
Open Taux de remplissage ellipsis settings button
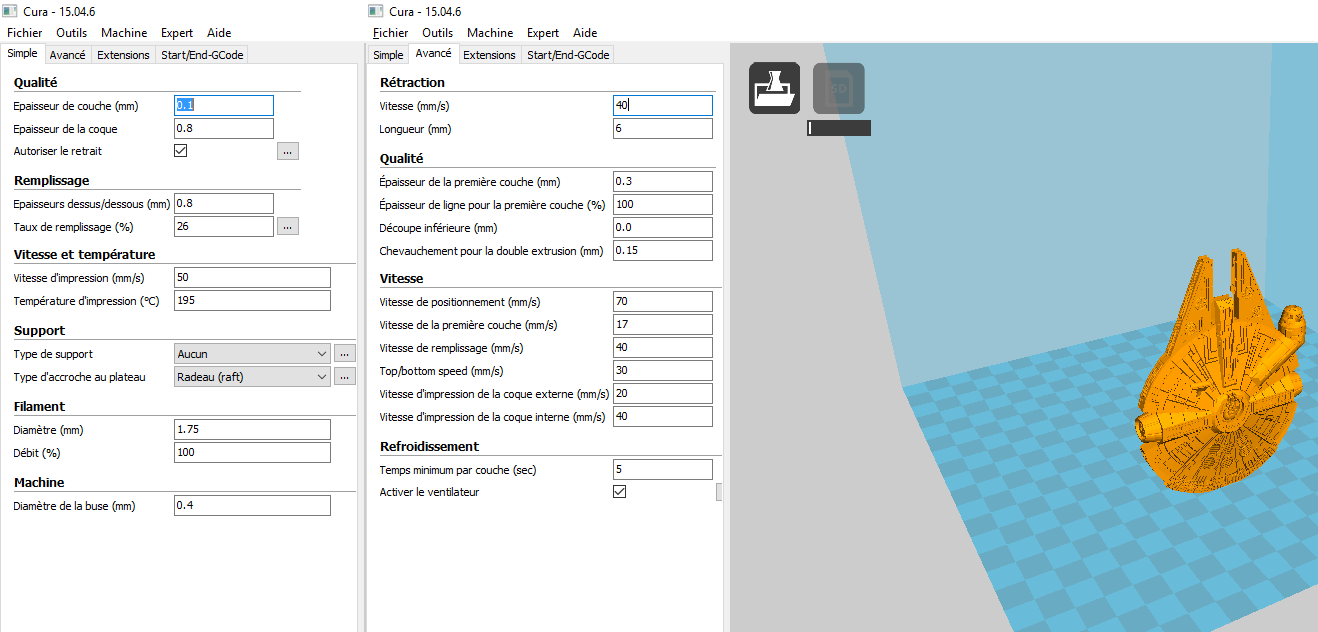click(x=288, y=226)
